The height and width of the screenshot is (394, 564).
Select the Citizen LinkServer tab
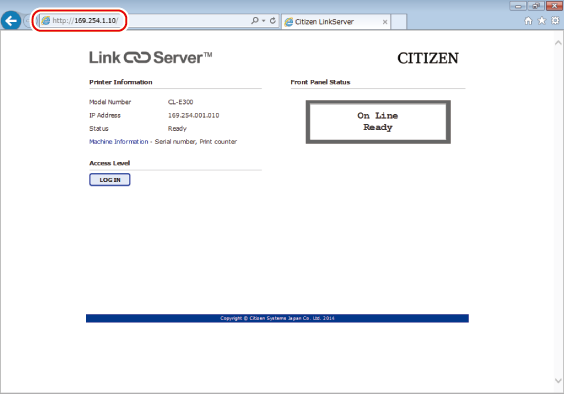335,22
